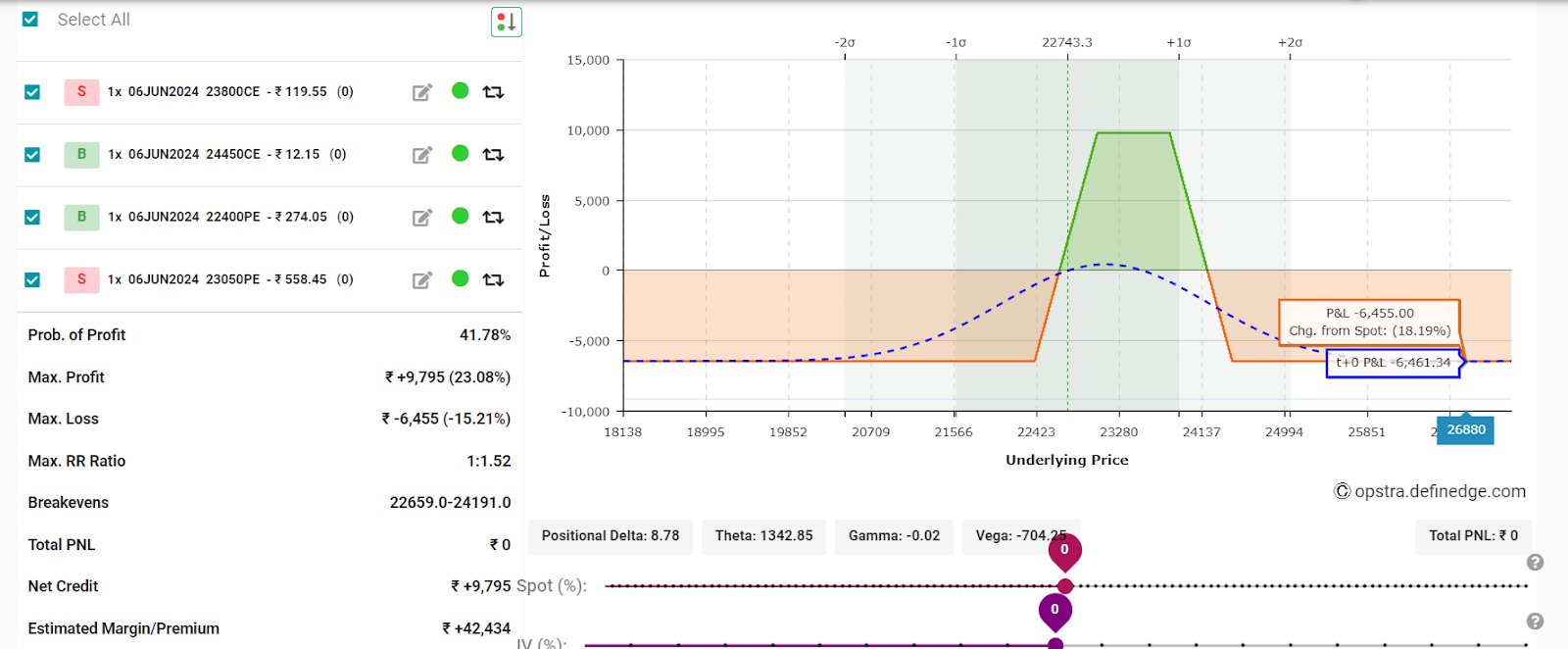
Task: Click the green status dot on the 22400PE row
Action: [460, 216]
